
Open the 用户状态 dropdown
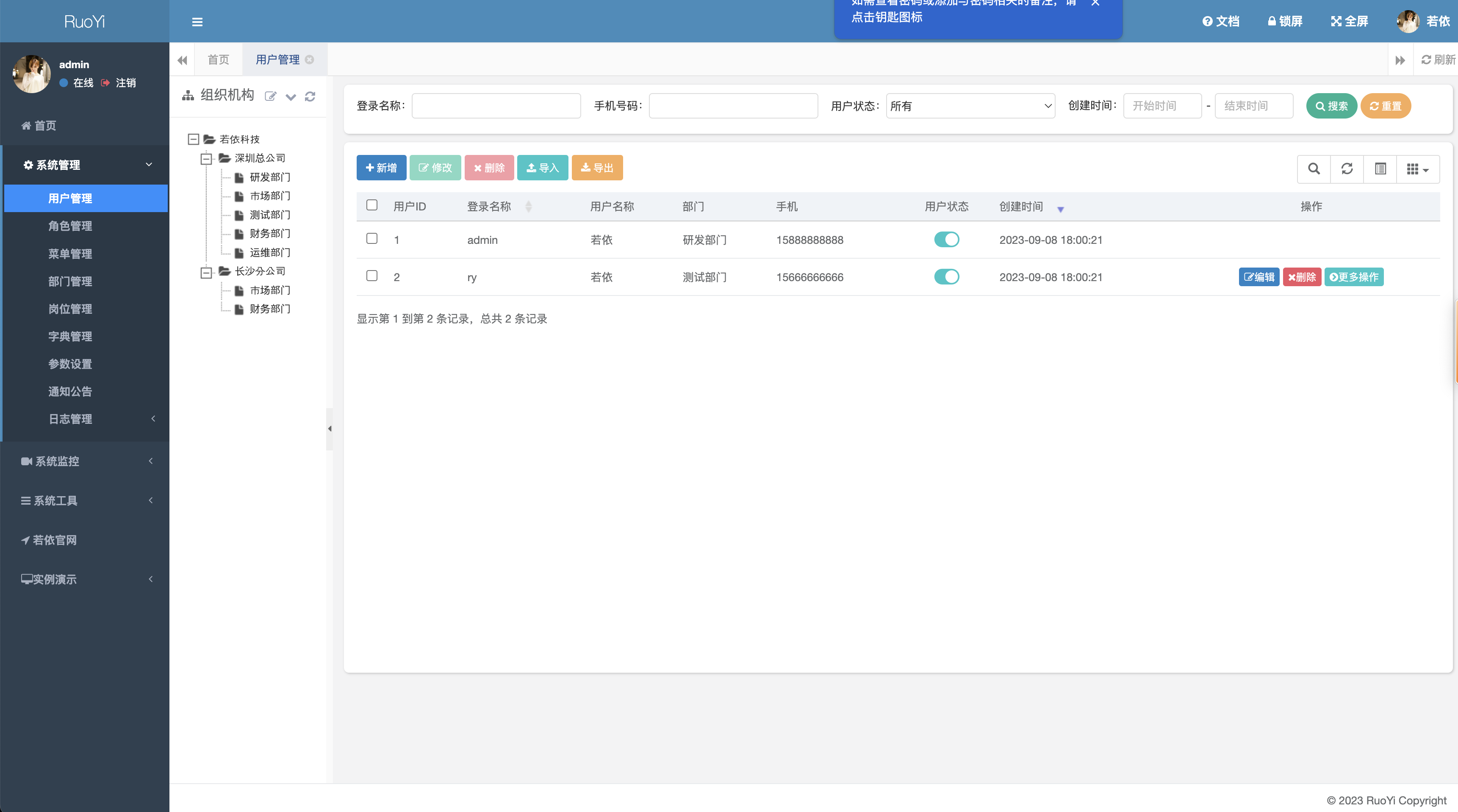point(970,106)
